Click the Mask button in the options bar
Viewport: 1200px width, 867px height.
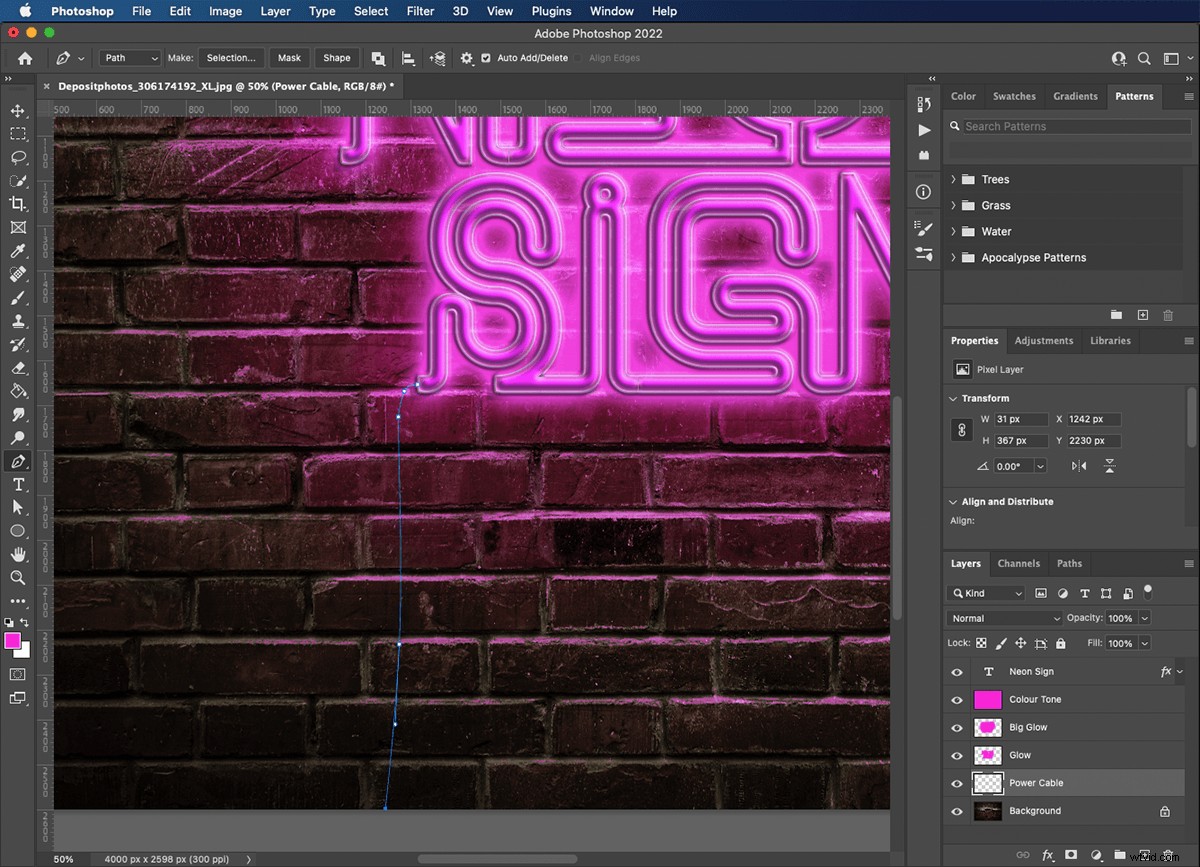click(288, 58)
